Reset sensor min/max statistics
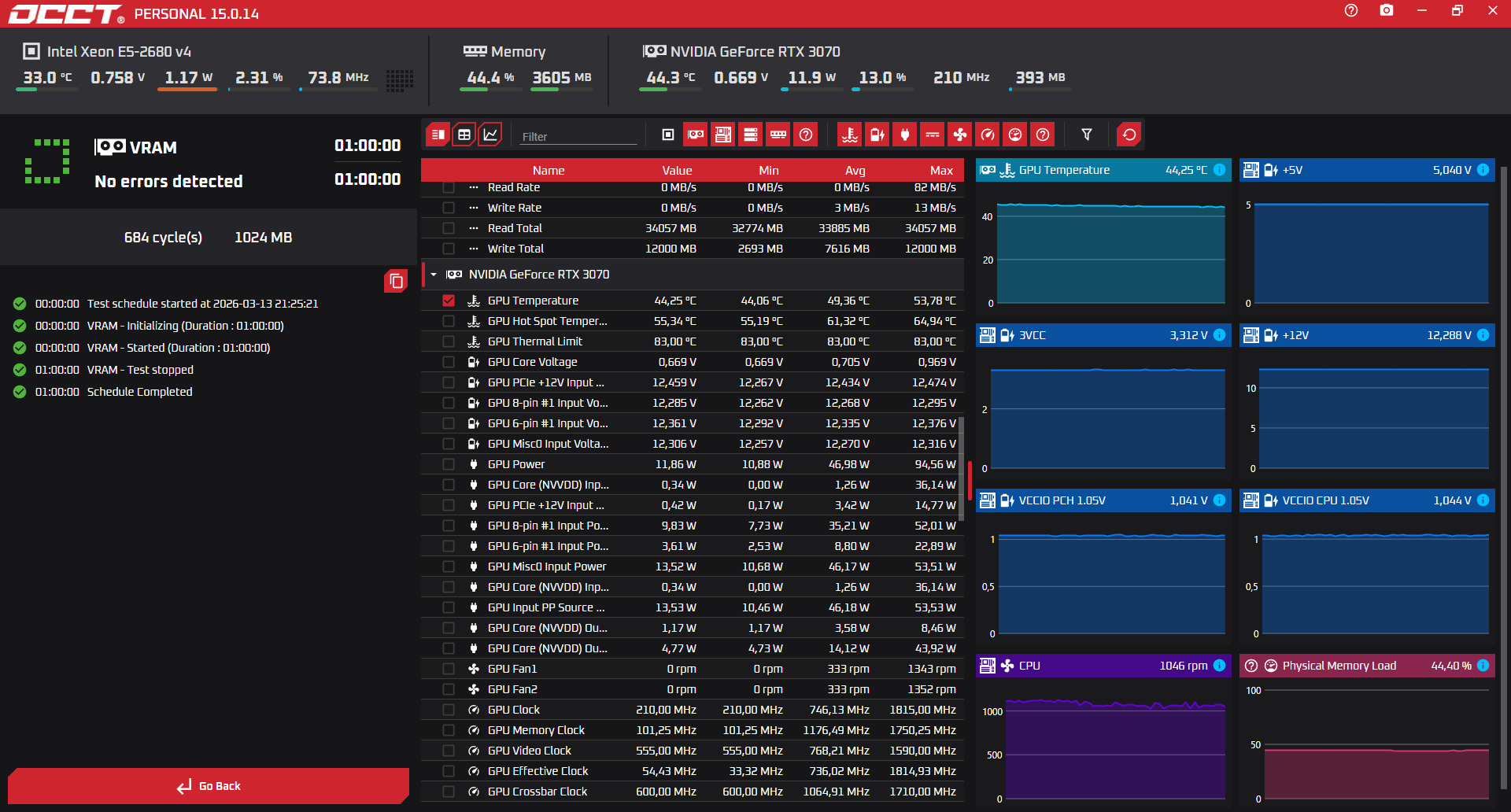Image resolution: width=1511 pixels, height=812 pixels. 1129,135
